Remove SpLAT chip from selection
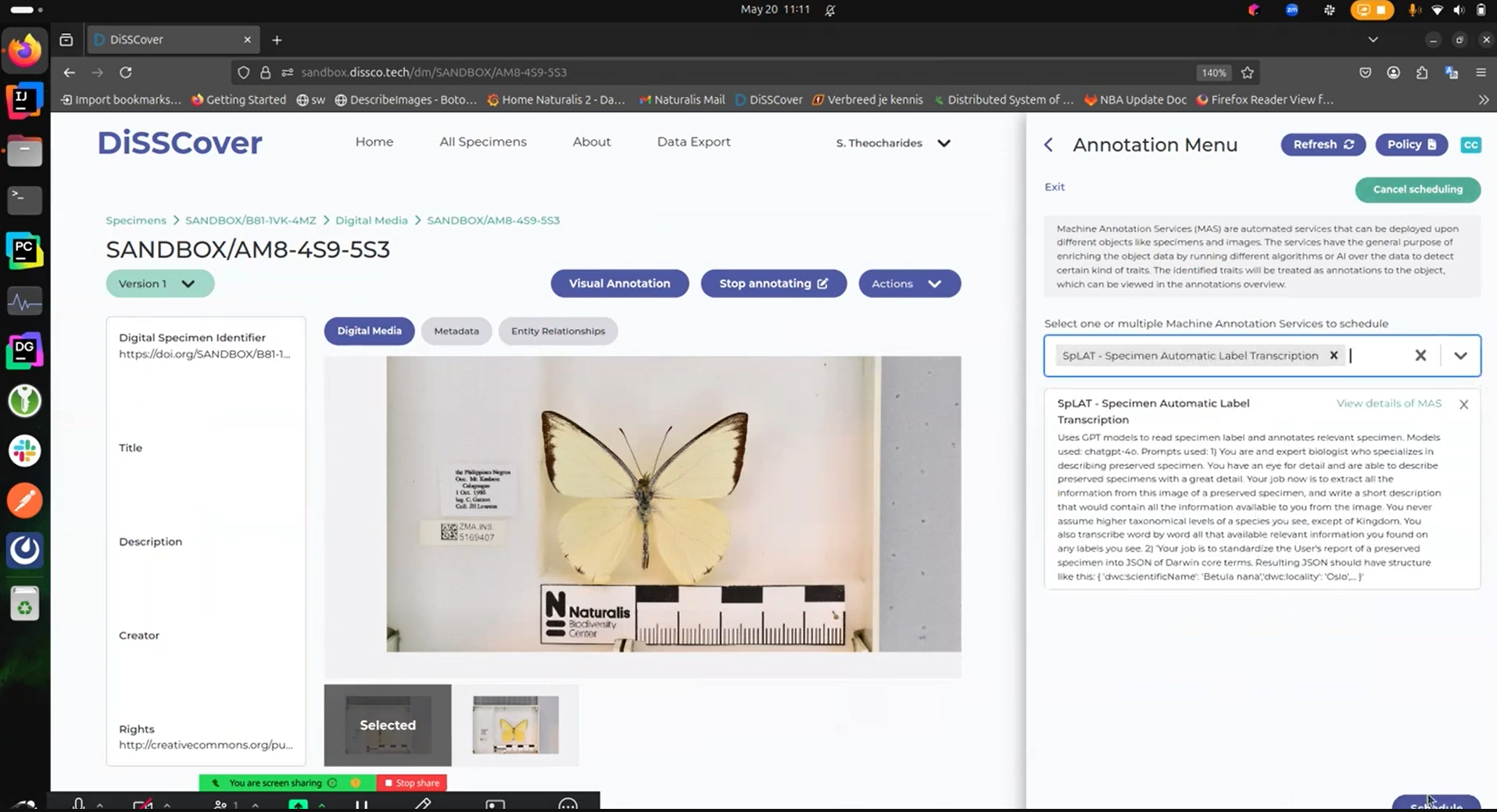The image size is (1497, 812). [1334, 356]
